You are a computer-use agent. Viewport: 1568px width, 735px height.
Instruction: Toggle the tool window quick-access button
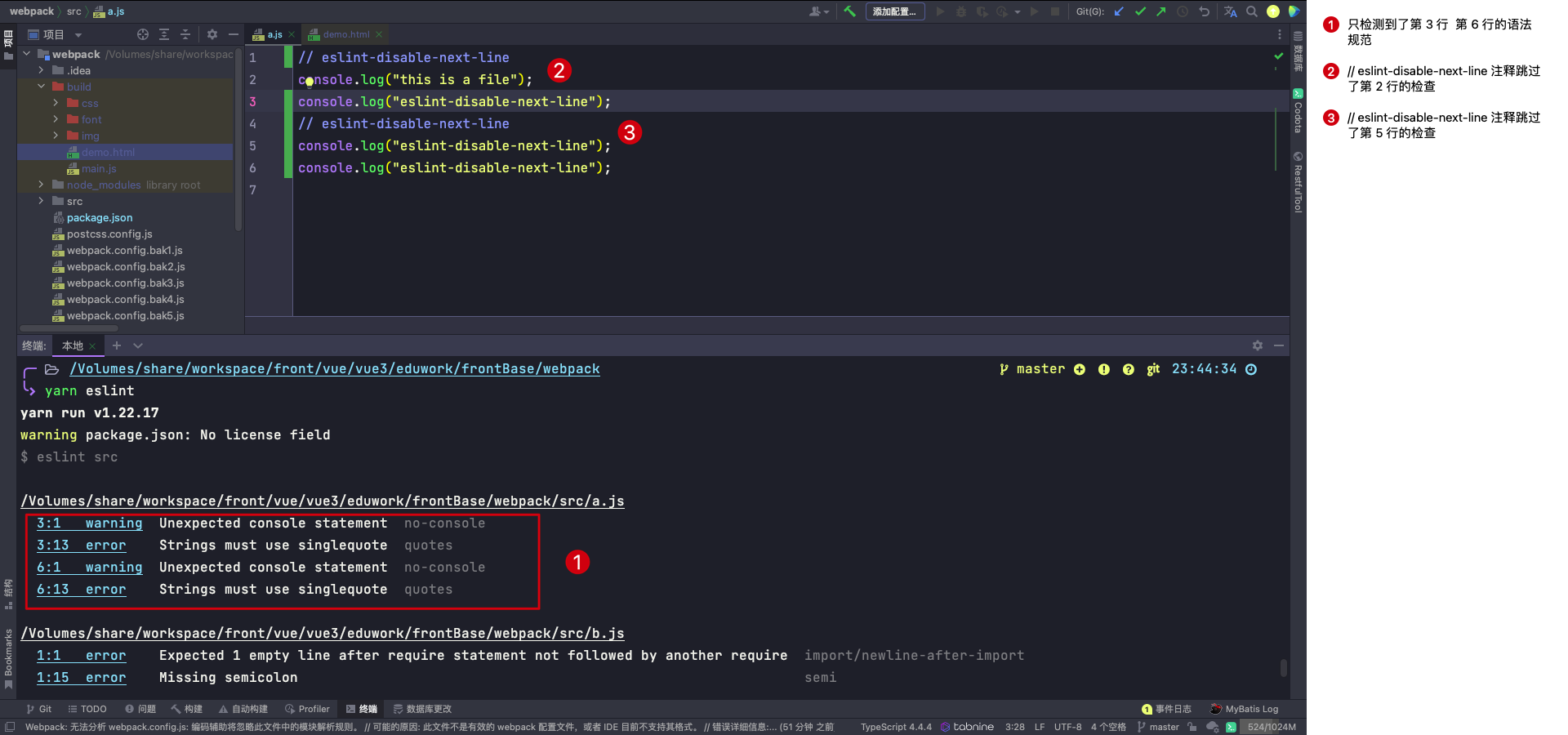point(9,727)
